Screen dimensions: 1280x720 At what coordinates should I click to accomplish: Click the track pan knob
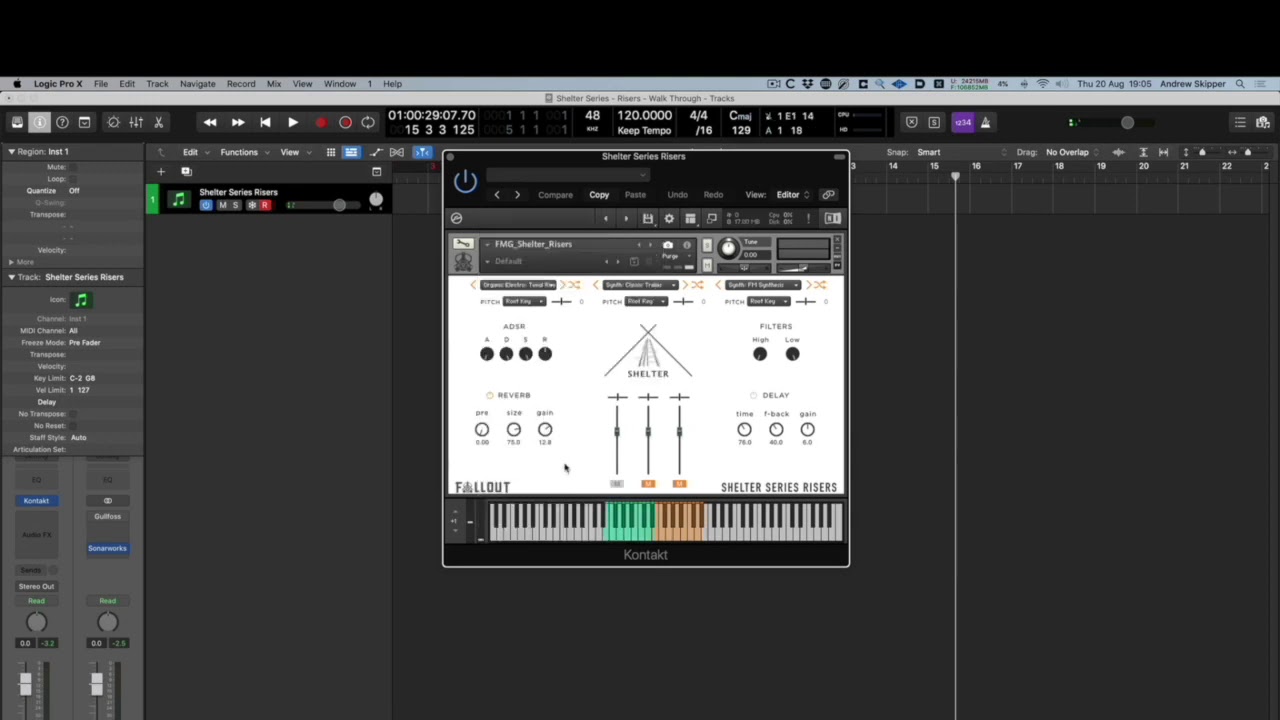click(x=376, y=200)
